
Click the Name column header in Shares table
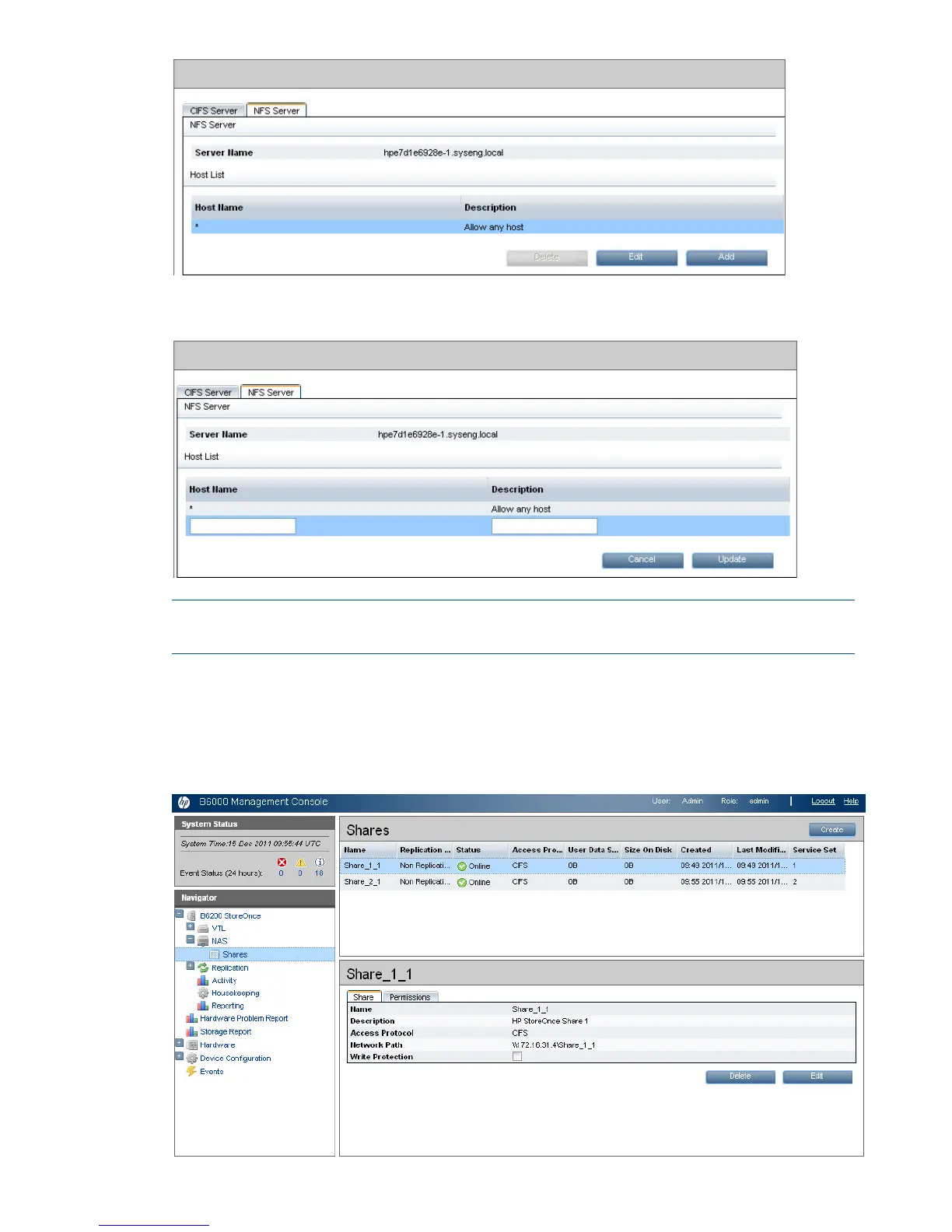click(x=369, y=850)
